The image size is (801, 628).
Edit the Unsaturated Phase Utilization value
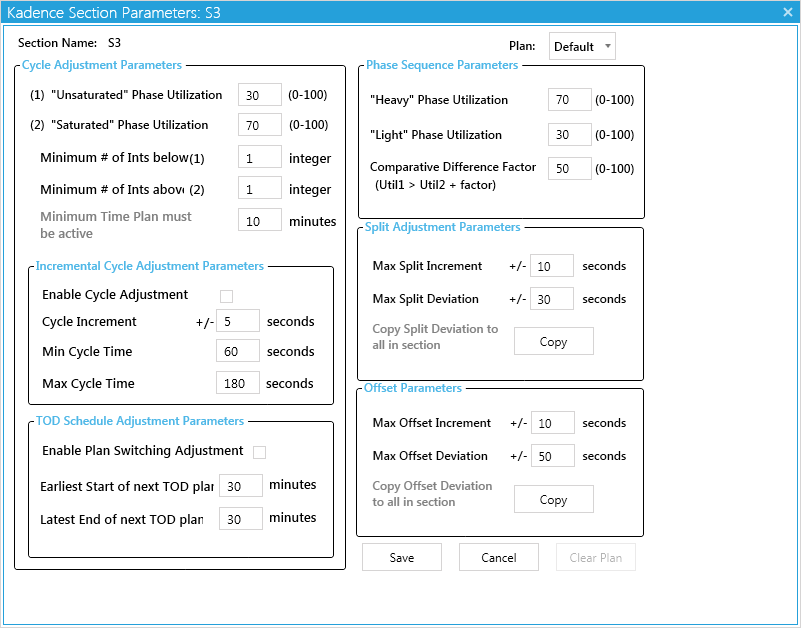(x=259, y=94)
